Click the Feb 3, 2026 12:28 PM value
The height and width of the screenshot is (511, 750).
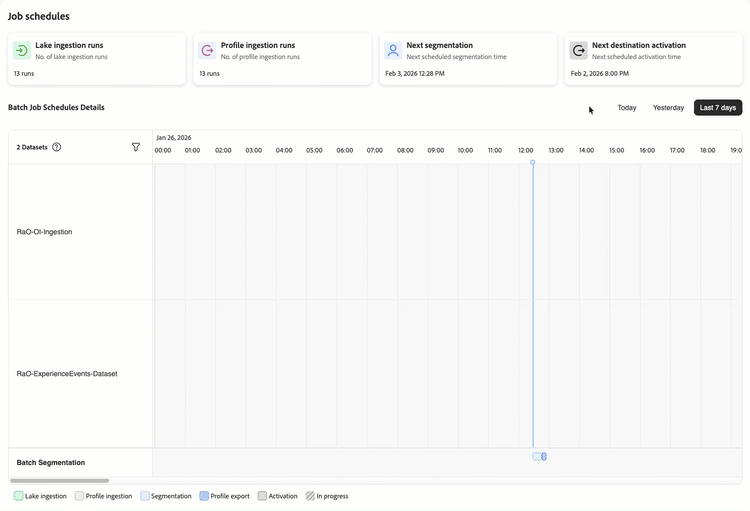(x=415, y=73)
